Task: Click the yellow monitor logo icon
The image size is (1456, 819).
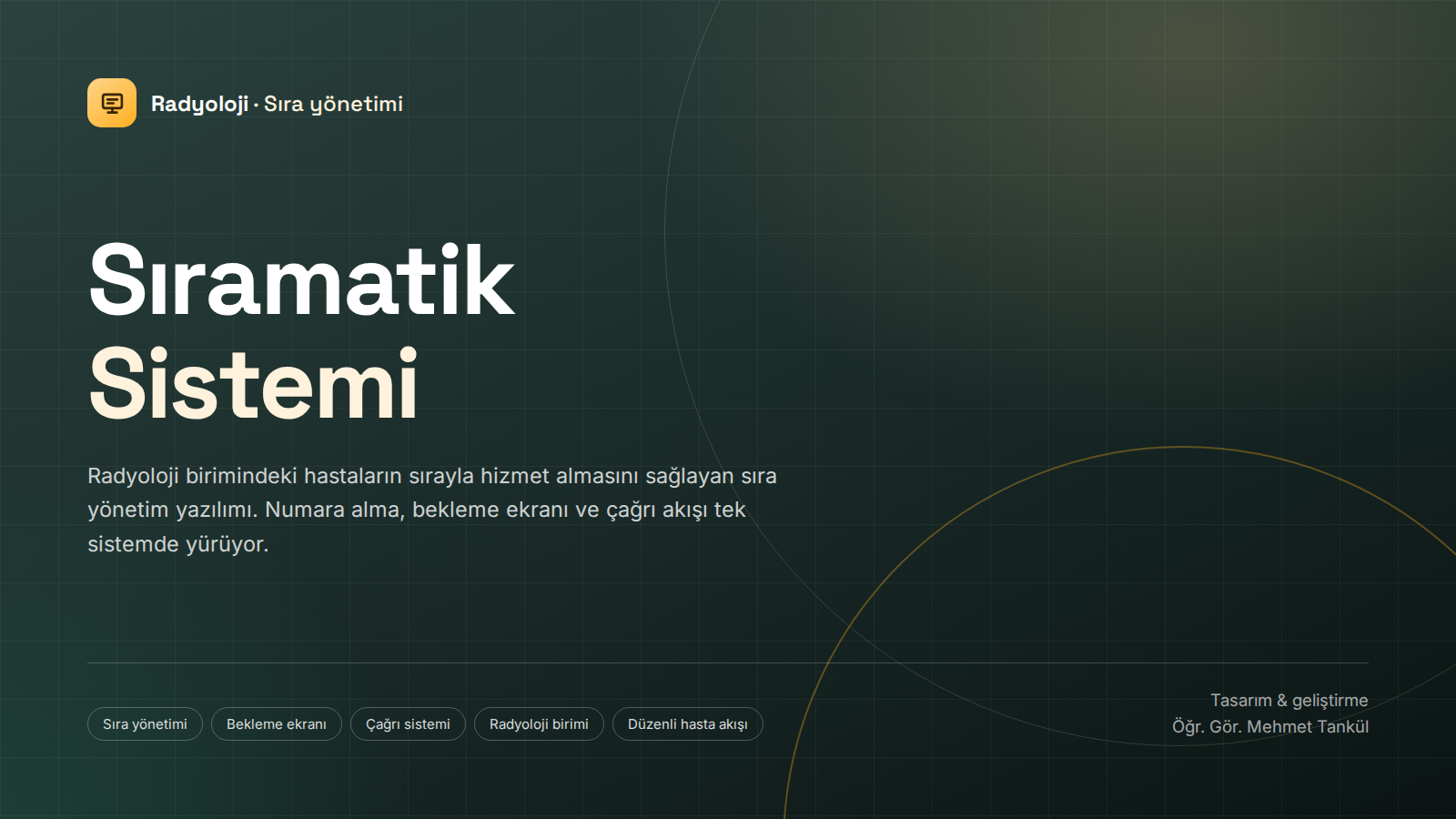Action: 112,103
